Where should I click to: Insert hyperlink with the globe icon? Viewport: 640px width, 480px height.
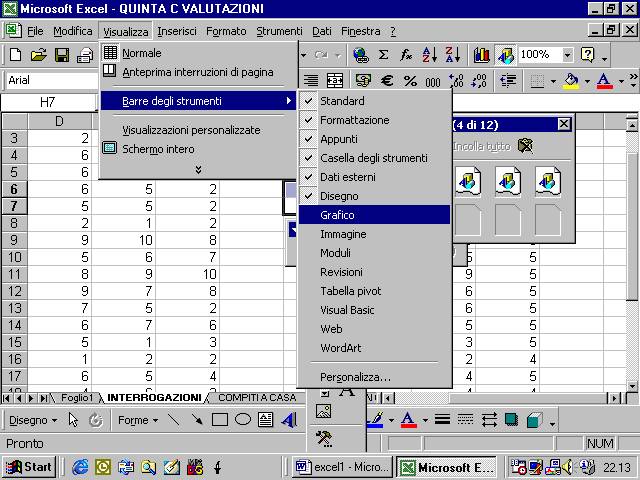[x=360, y=55]
